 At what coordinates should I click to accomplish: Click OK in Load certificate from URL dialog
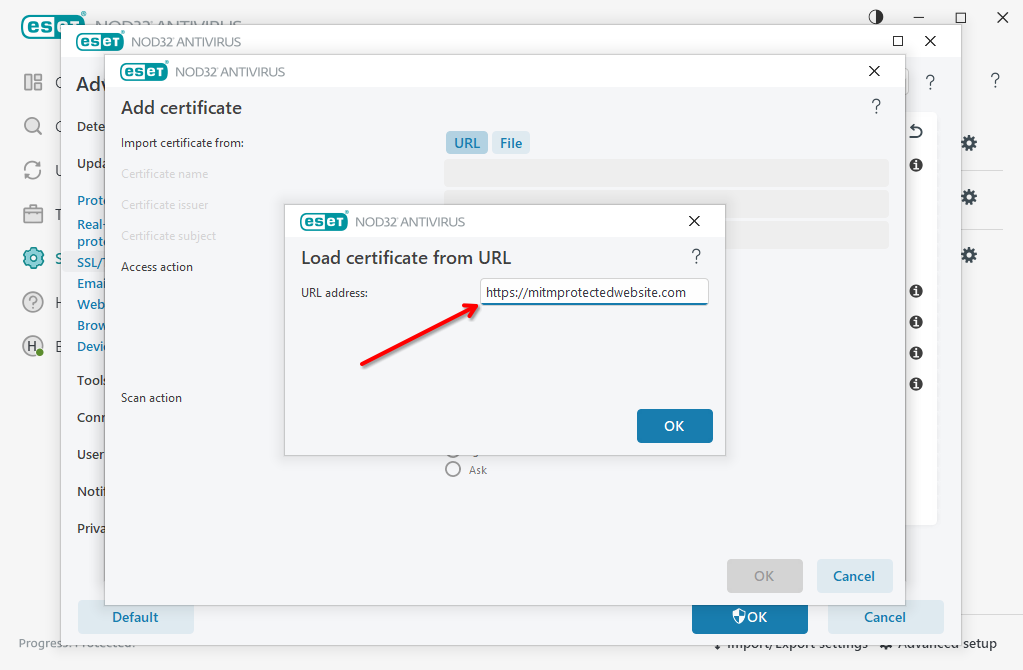(674, 426)
